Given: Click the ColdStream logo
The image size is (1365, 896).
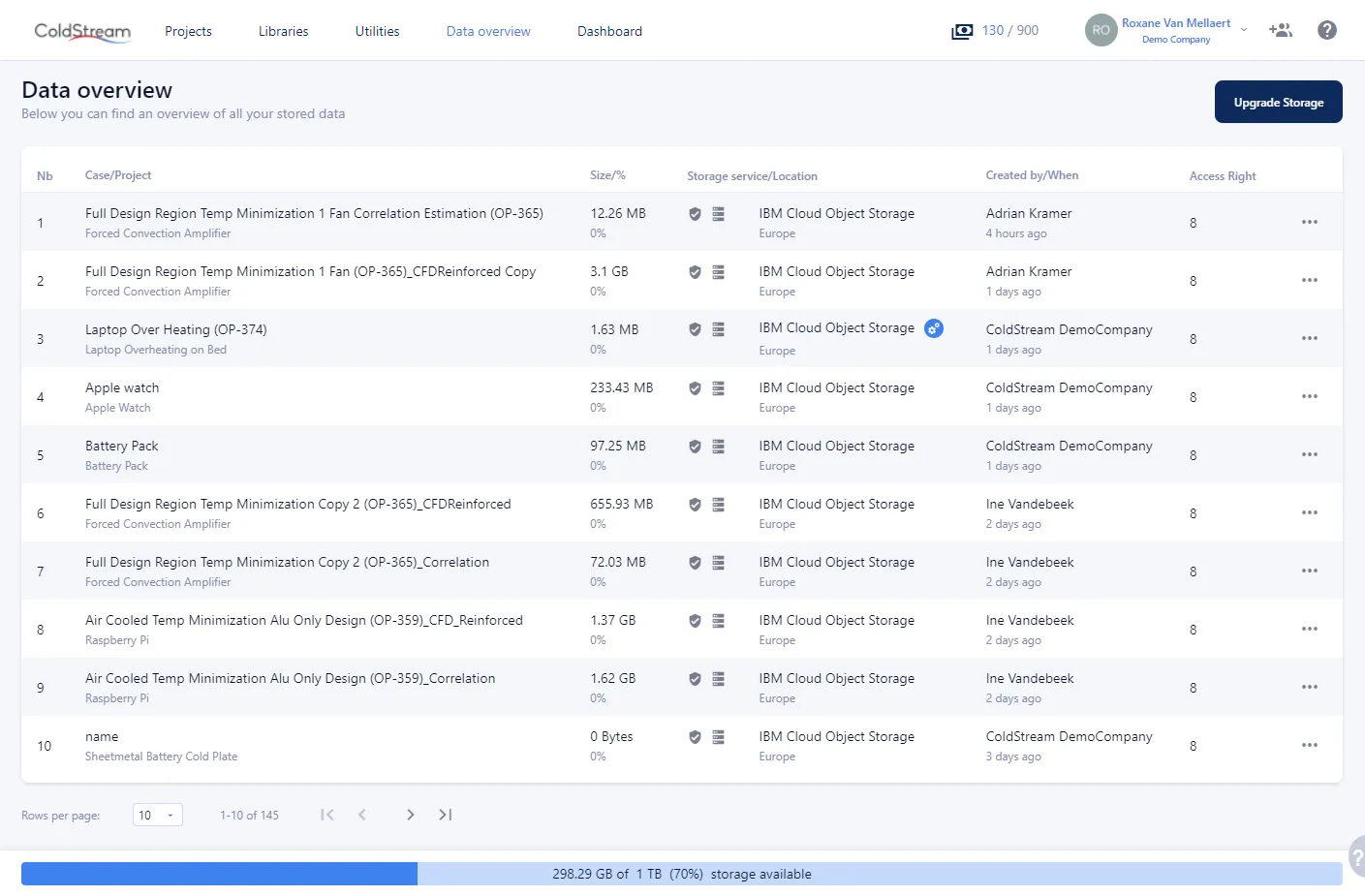Looking at the screenshot, I should coord(82,31).
